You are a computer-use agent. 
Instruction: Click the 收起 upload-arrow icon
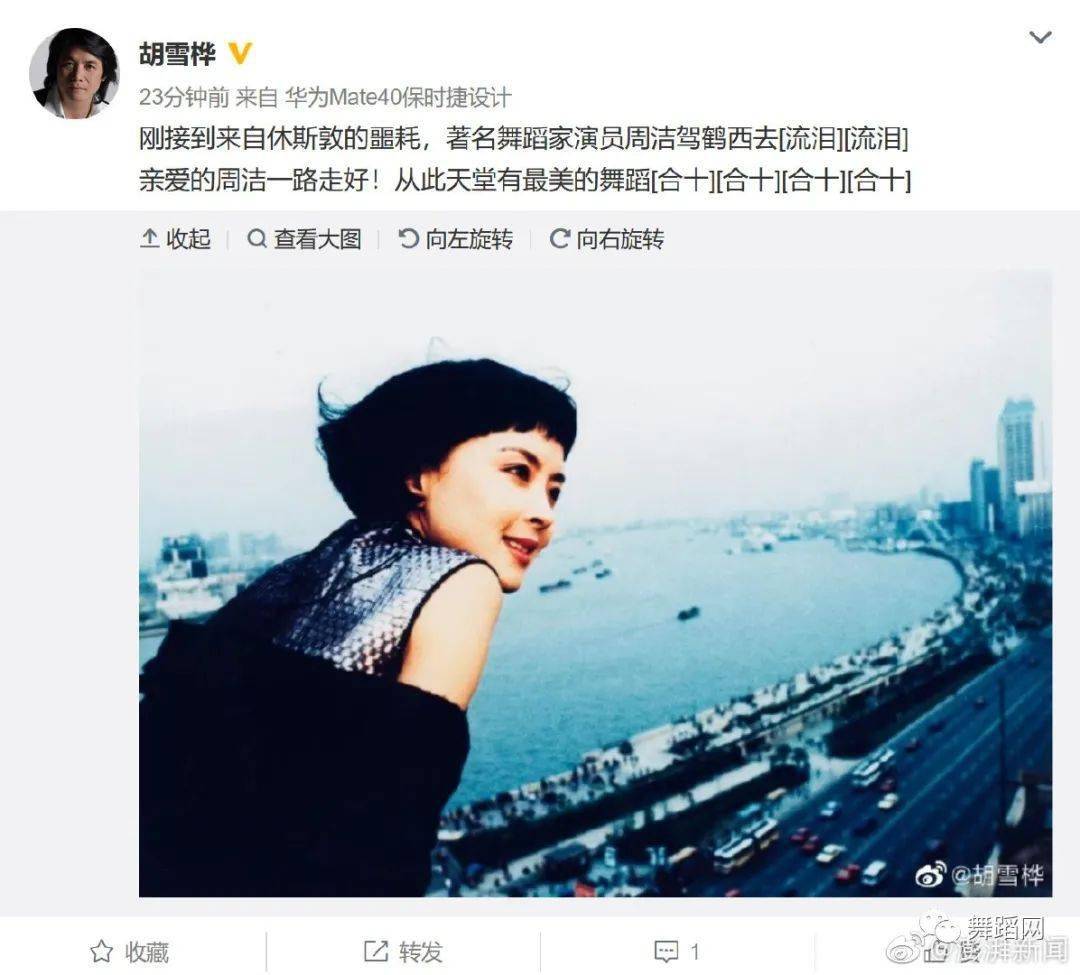(149, 239)
